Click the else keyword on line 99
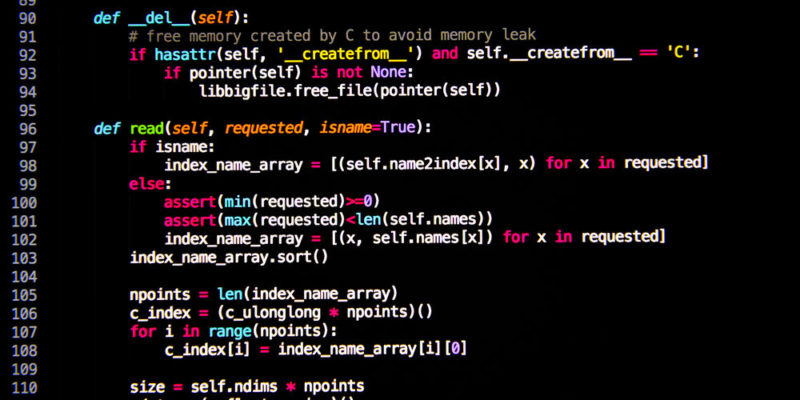800x400 pixels. pyautogui.click(x=146, y=184)
